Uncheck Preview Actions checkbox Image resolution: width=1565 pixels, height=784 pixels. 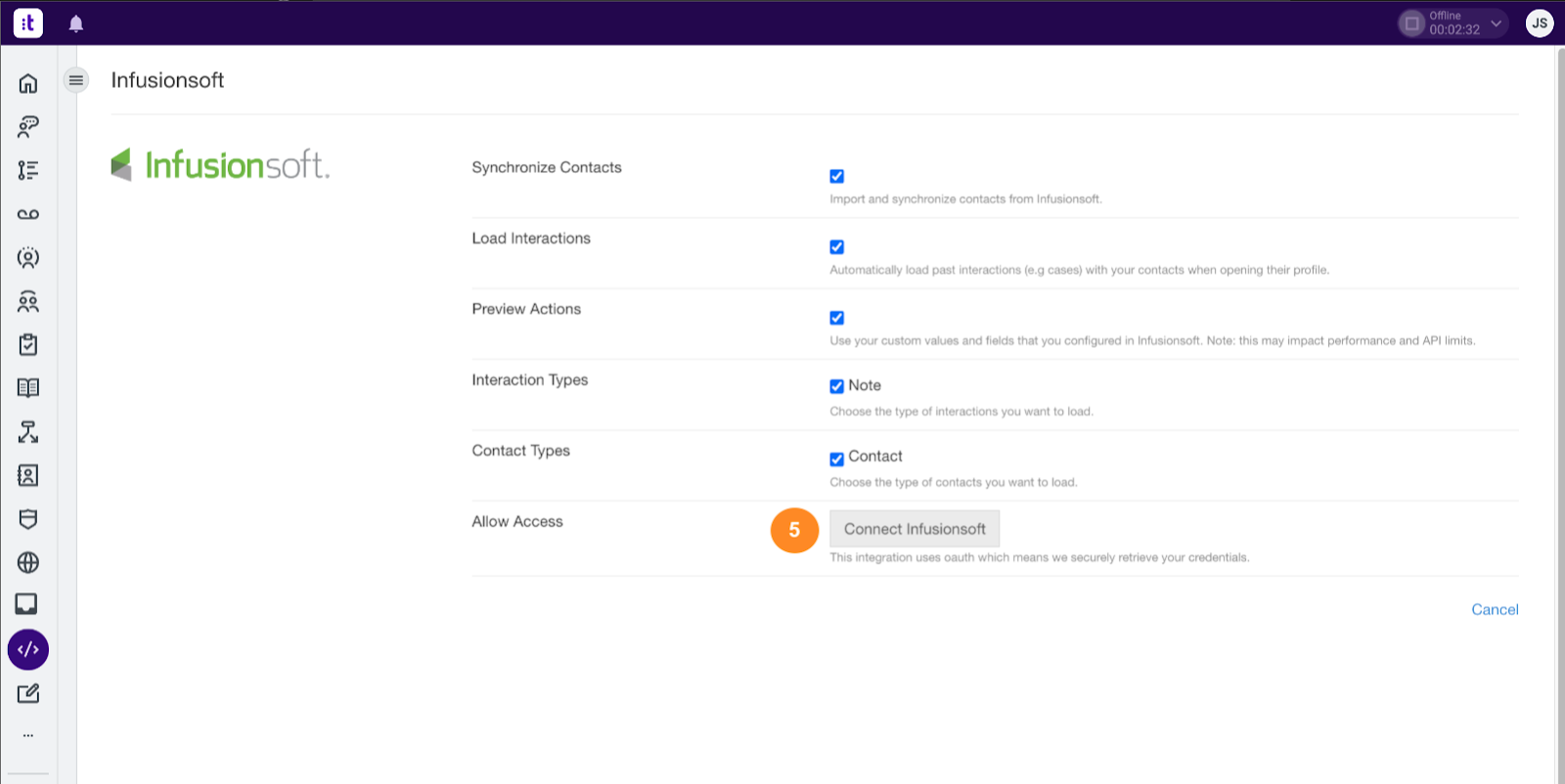pos(836,318)
